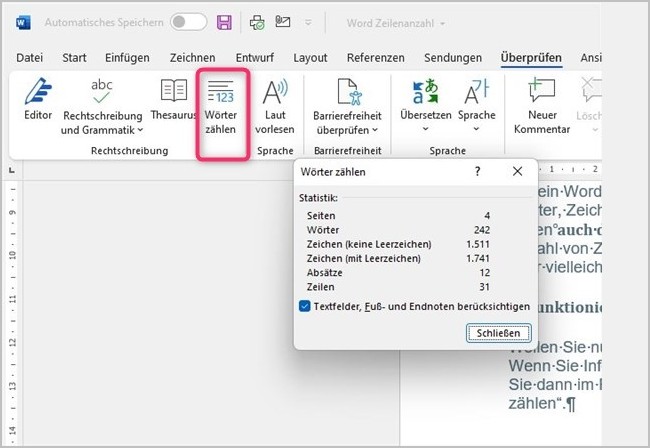Open the Layout ribbon tab

(x=310, y=58)
